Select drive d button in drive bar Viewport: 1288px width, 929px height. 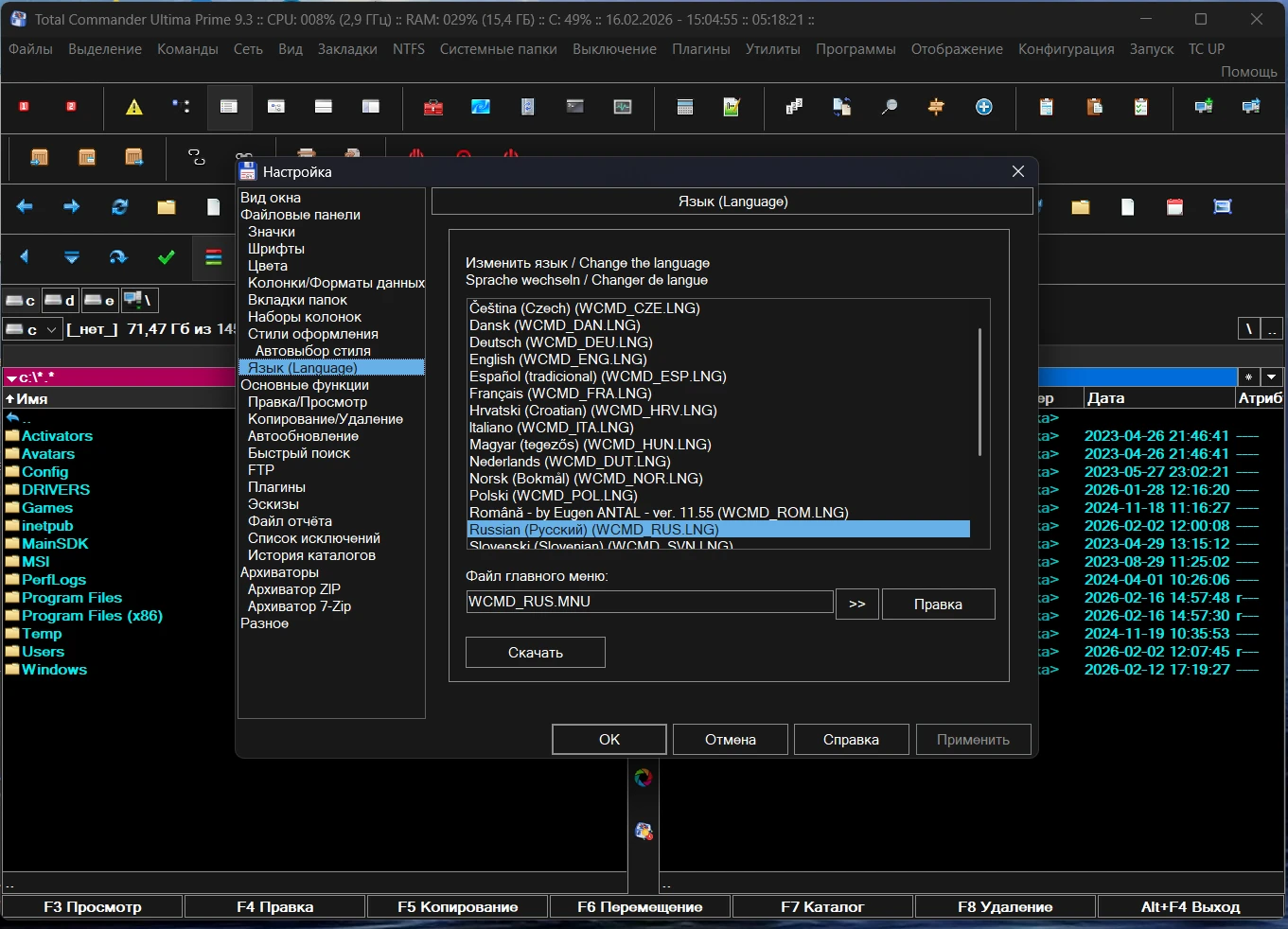tap(61, 301)
